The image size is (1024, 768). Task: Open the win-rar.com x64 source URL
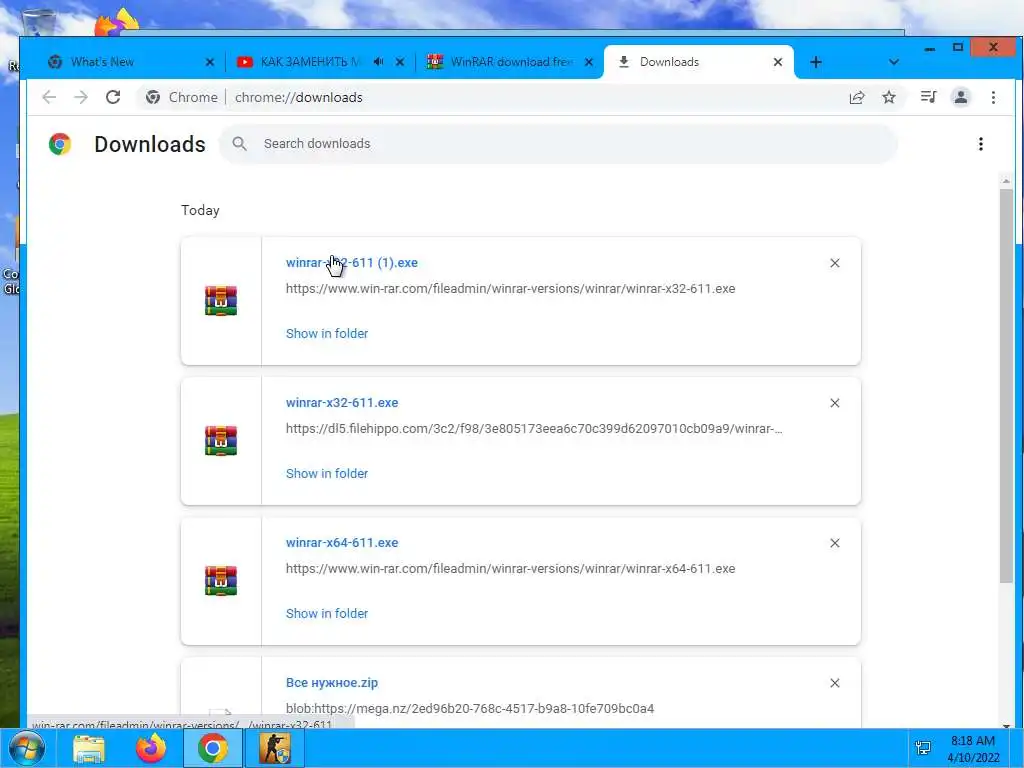click(x=510, y=569)
